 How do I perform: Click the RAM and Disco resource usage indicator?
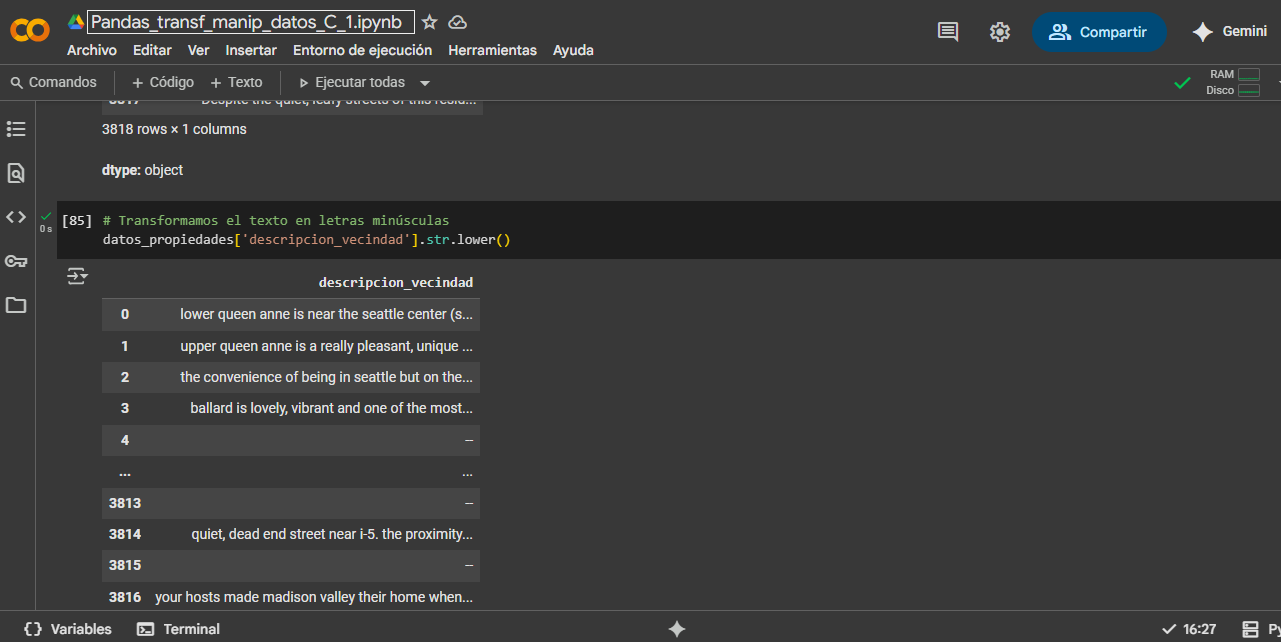pos(1234,82)
